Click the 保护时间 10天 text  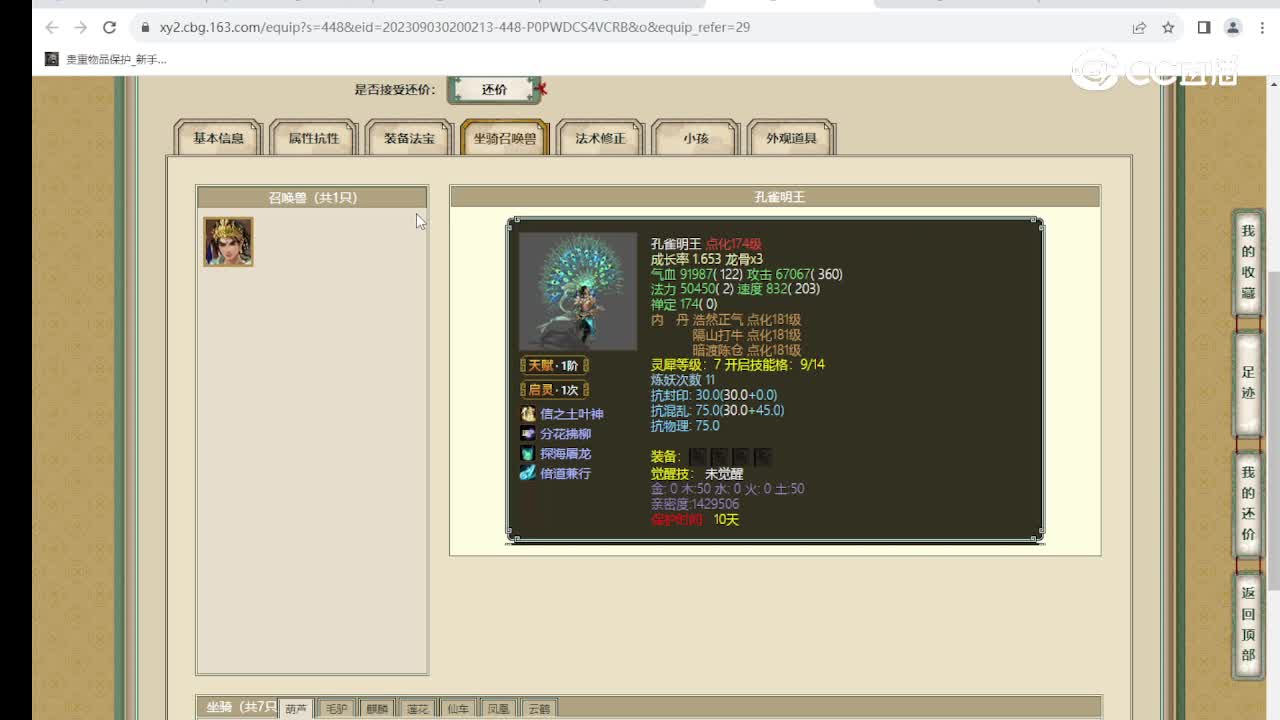point(695,520)
